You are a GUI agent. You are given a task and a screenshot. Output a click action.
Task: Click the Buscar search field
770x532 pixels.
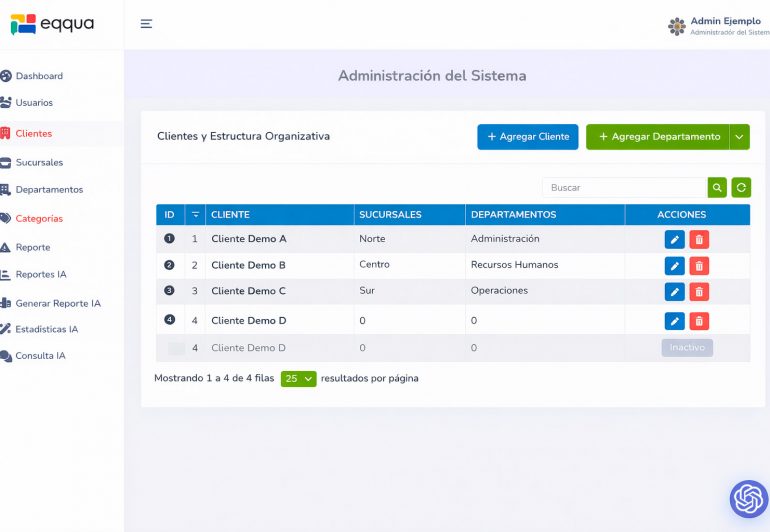tap(624, 187)
